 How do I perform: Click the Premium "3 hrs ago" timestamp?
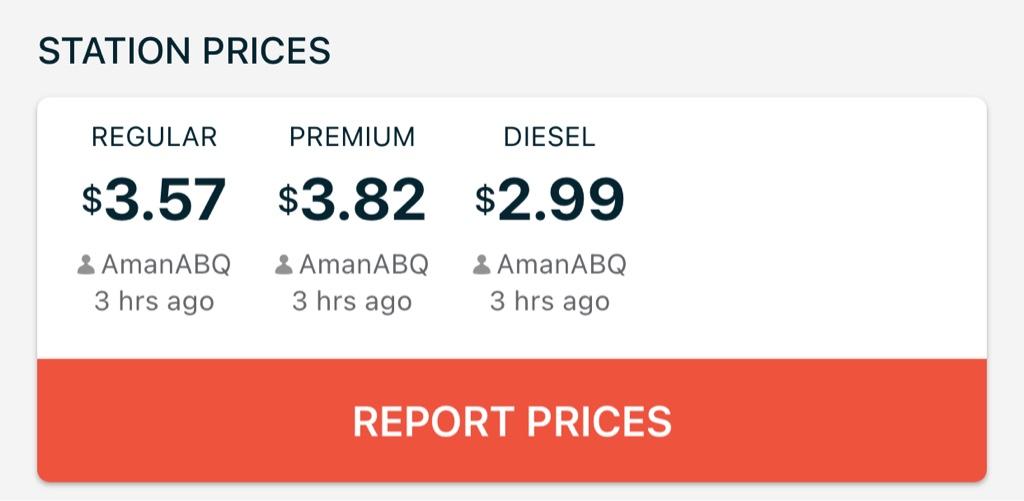(x=352, y=301)
